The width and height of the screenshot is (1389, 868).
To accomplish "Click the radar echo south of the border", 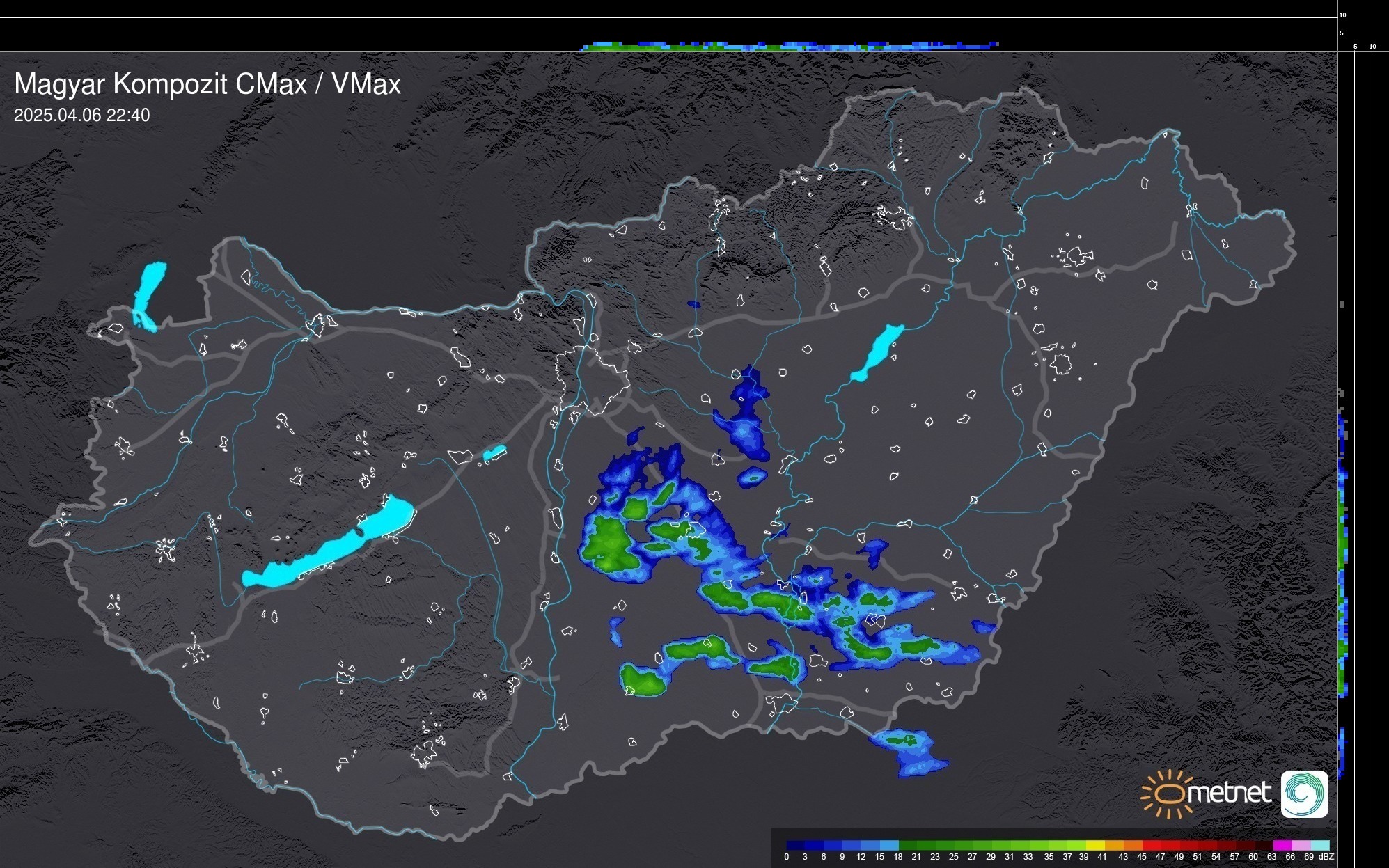I will click(910, 750).
